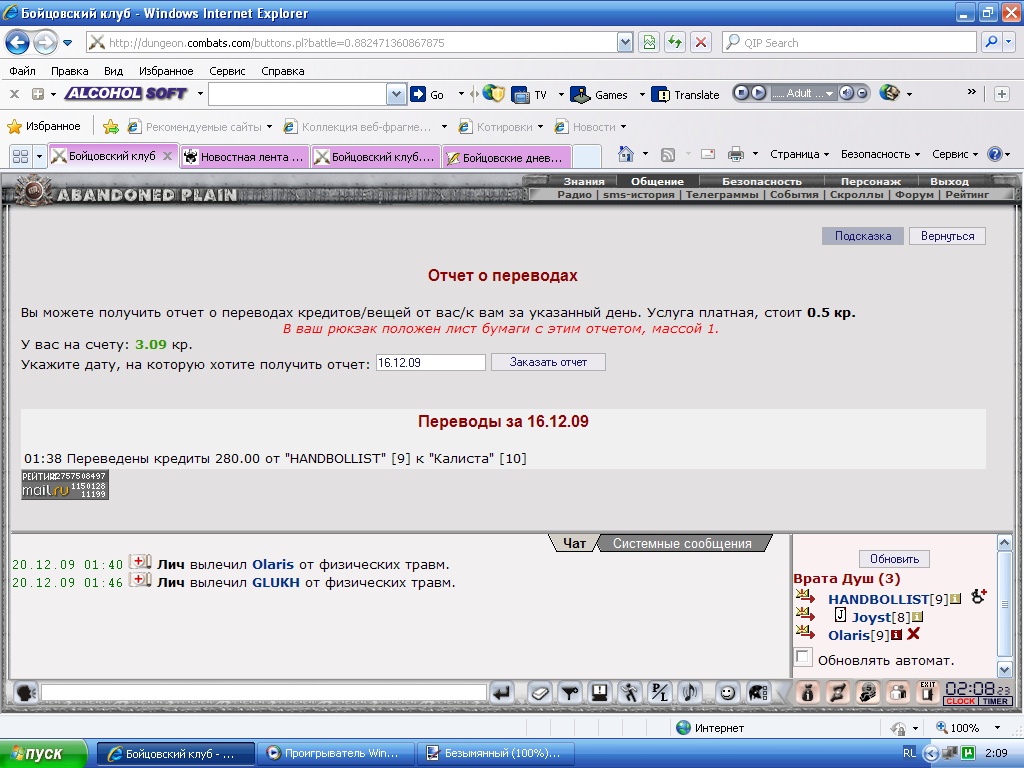Click the coins icon in bottom bar
1024x768 pixels.
tap(868, 692)
